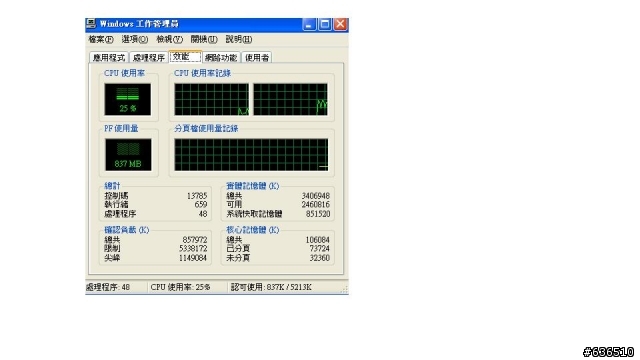
Task: Click threads count value 659
Action: click(x=201, y=204)
